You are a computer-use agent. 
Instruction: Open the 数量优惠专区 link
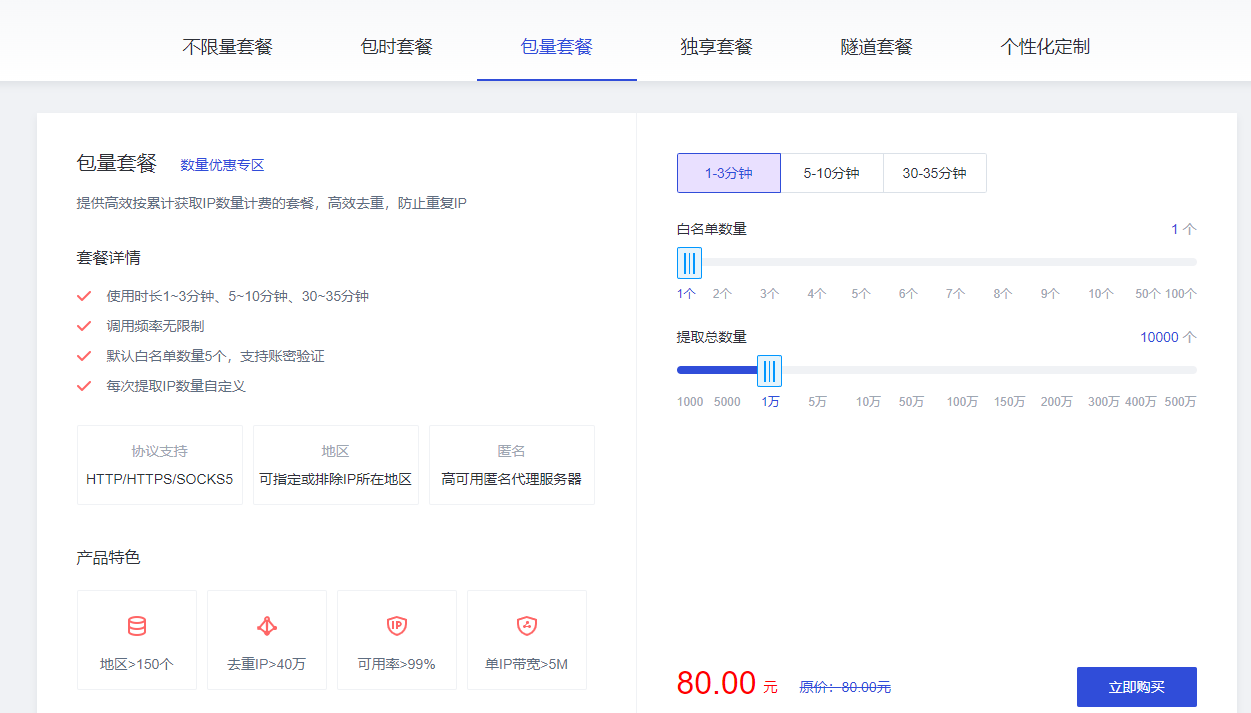point(222,165)
